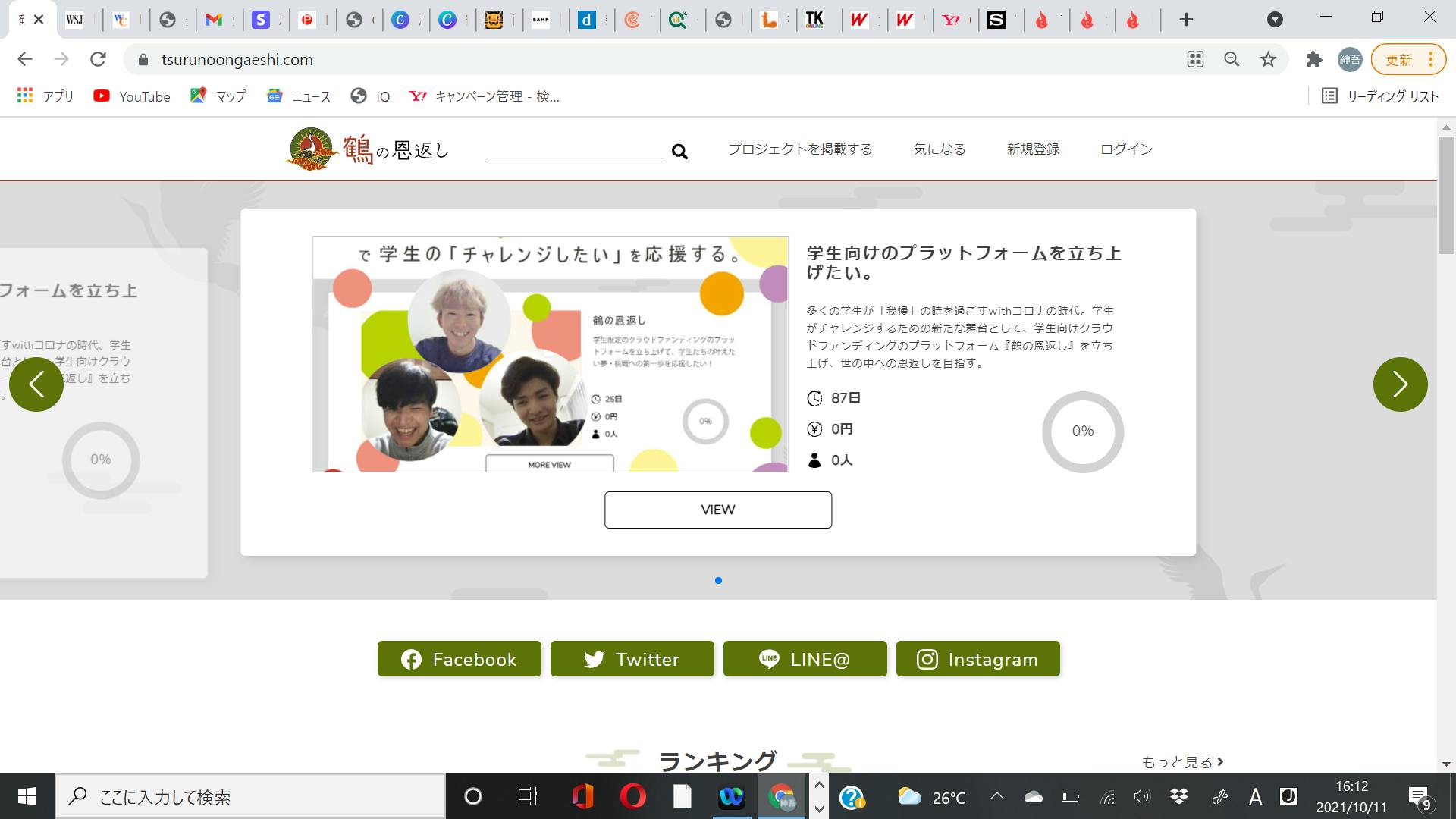Image resolution: width=1456 pixels, height=819 pixels.
Task: Open the Facebook share button
Action: [x=460, y=659]
